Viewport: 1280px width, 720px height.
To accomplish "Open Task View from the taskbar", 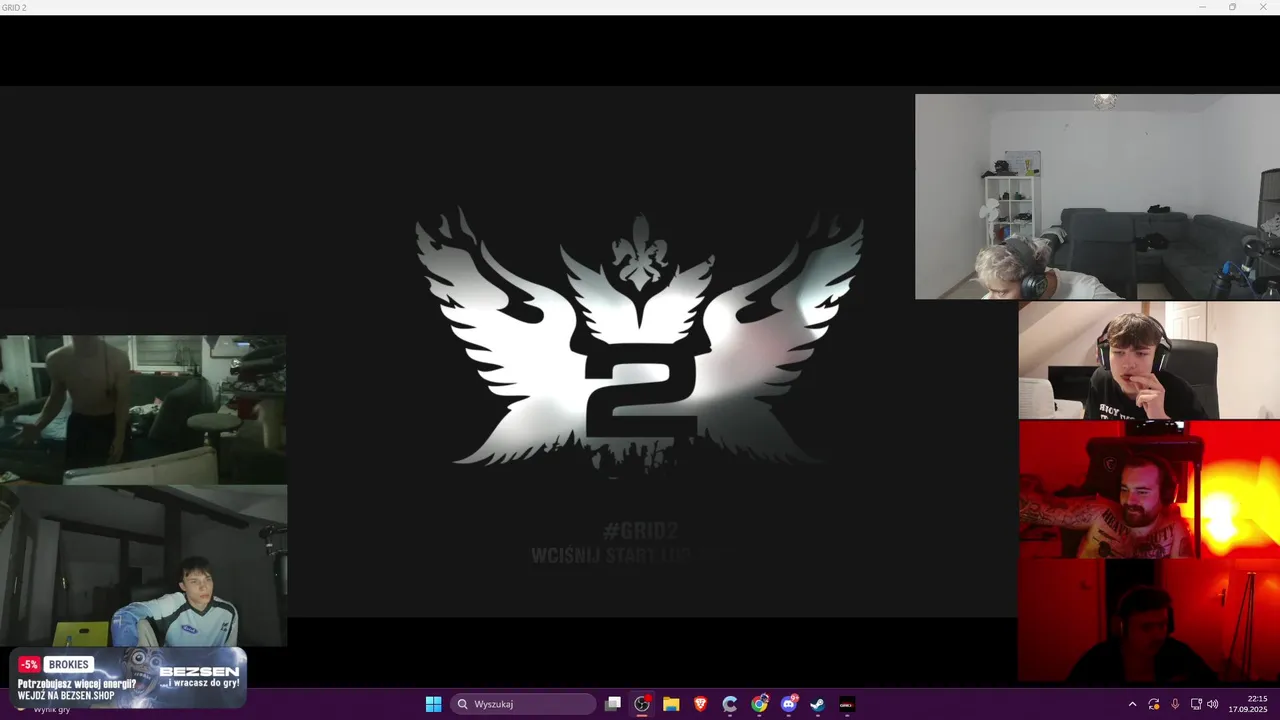I will (613, 704).
